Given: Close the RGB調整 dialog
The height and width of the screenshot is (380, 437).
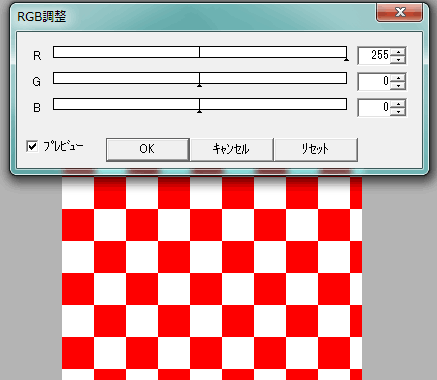Looking at the screenshot, I should click(400, 13).
